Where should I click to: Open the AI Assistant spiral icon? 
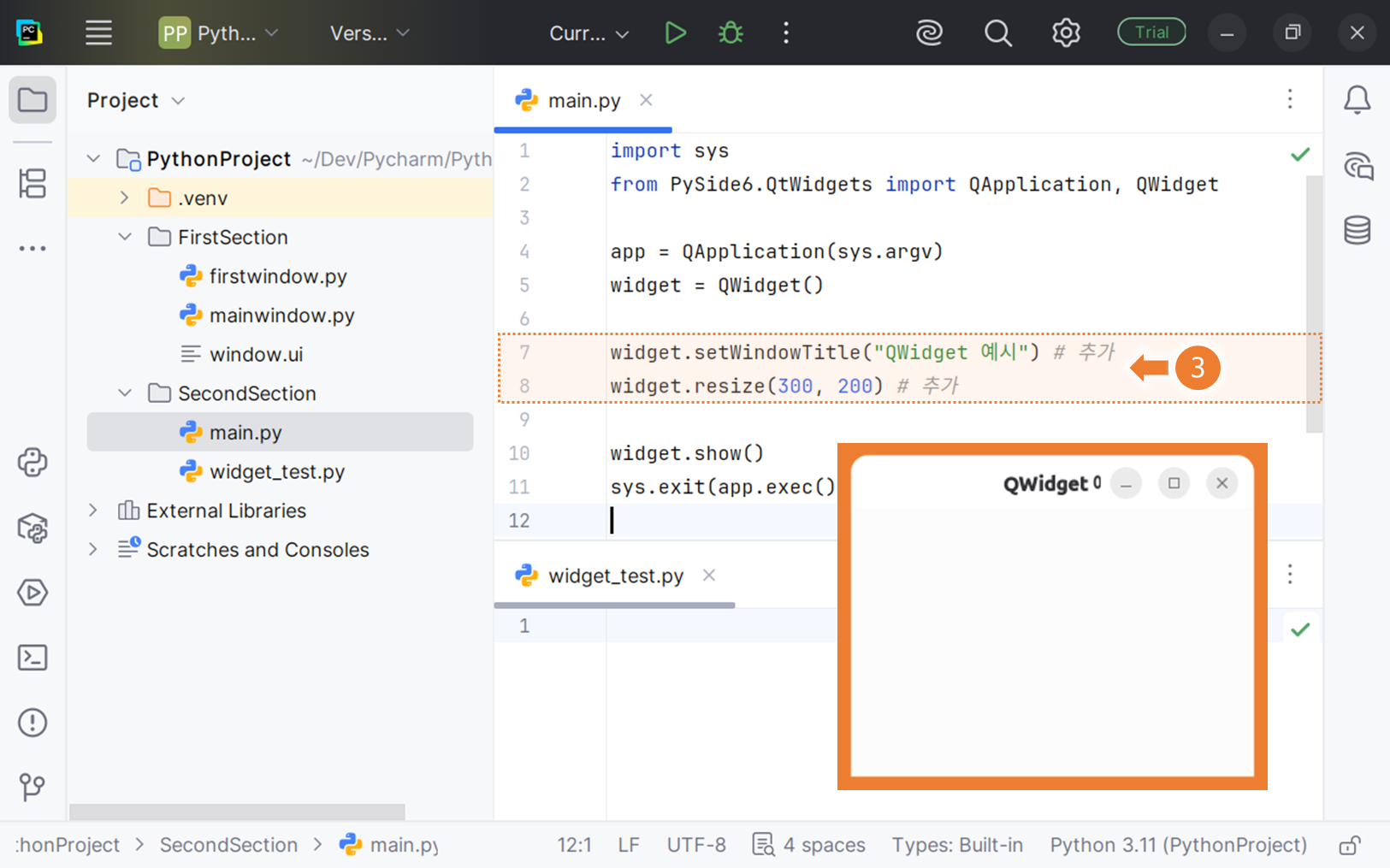(x=929, y=32)
